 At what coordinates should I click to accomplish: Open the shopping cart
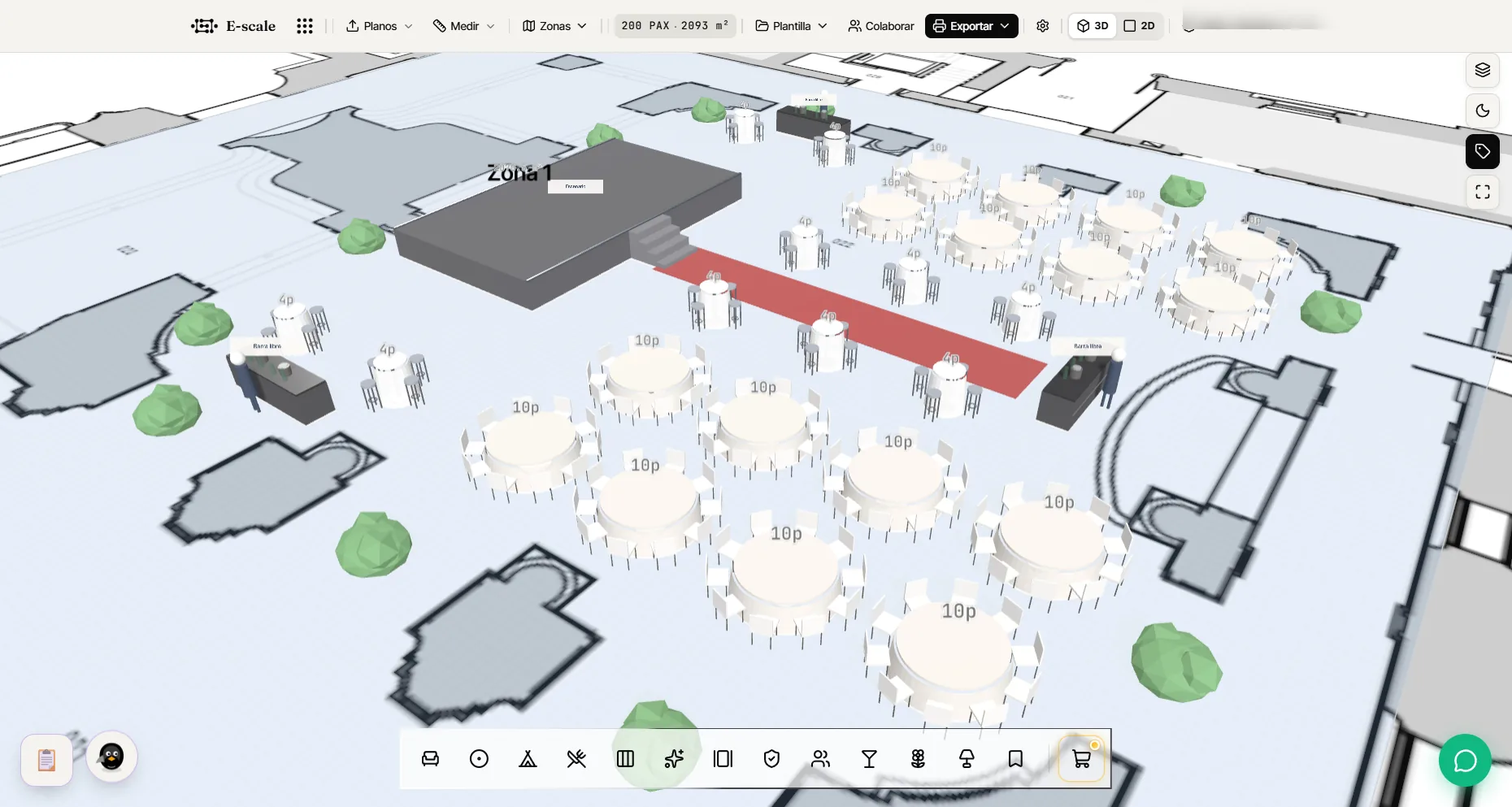tap(1081, 759)
